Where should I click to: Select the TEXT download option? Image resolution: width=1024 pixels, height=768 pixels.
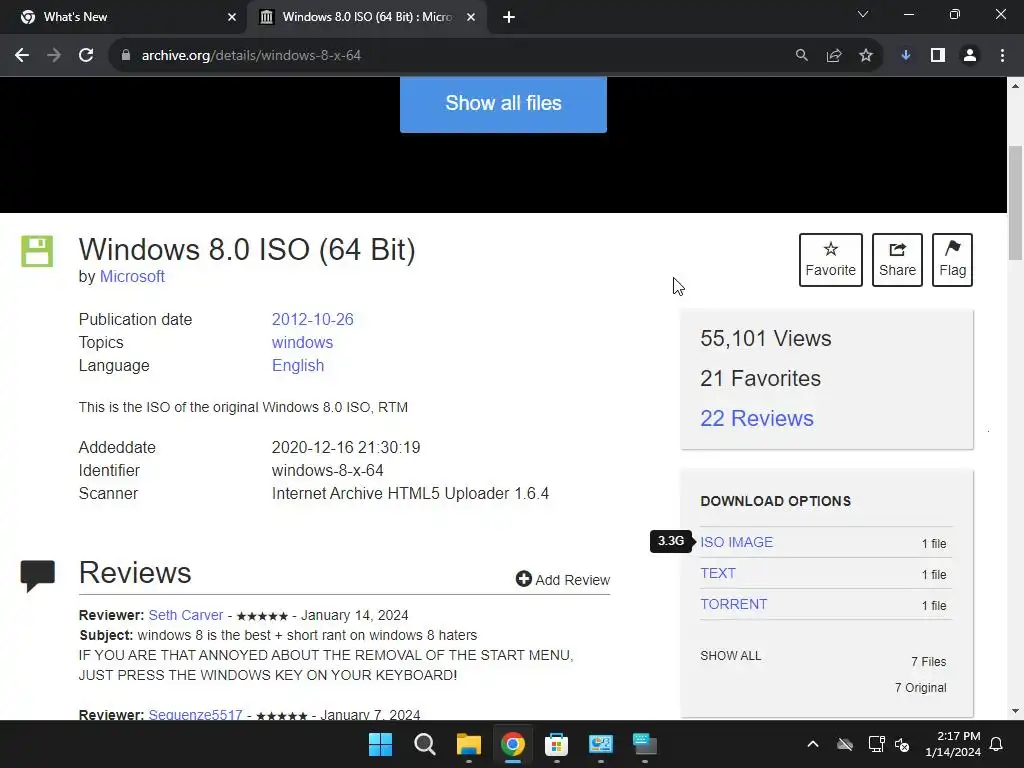pyautogui.click(x=718, y=573)
